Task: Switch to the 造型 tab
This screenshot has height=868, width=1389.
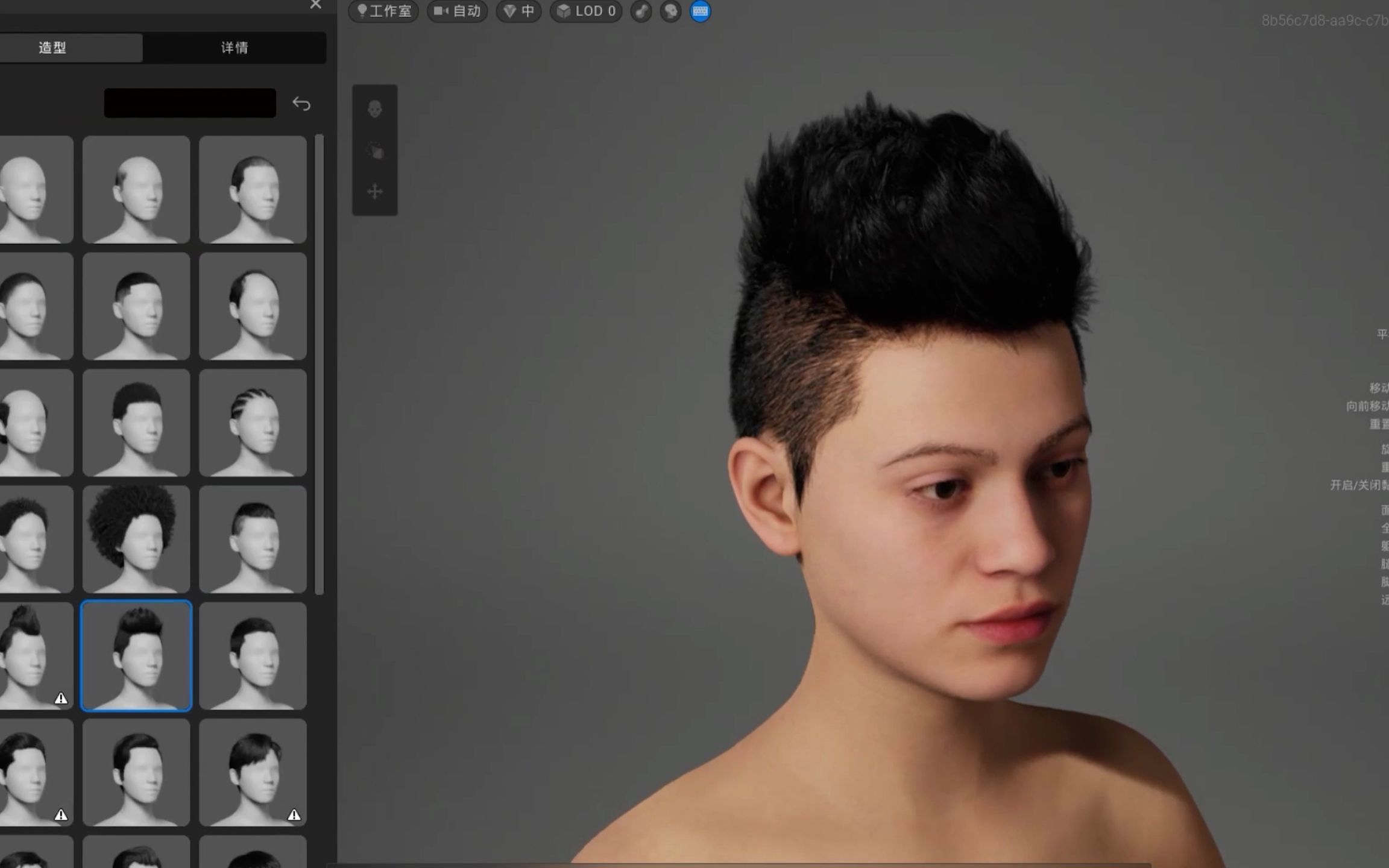Action: tap(53, 48)
